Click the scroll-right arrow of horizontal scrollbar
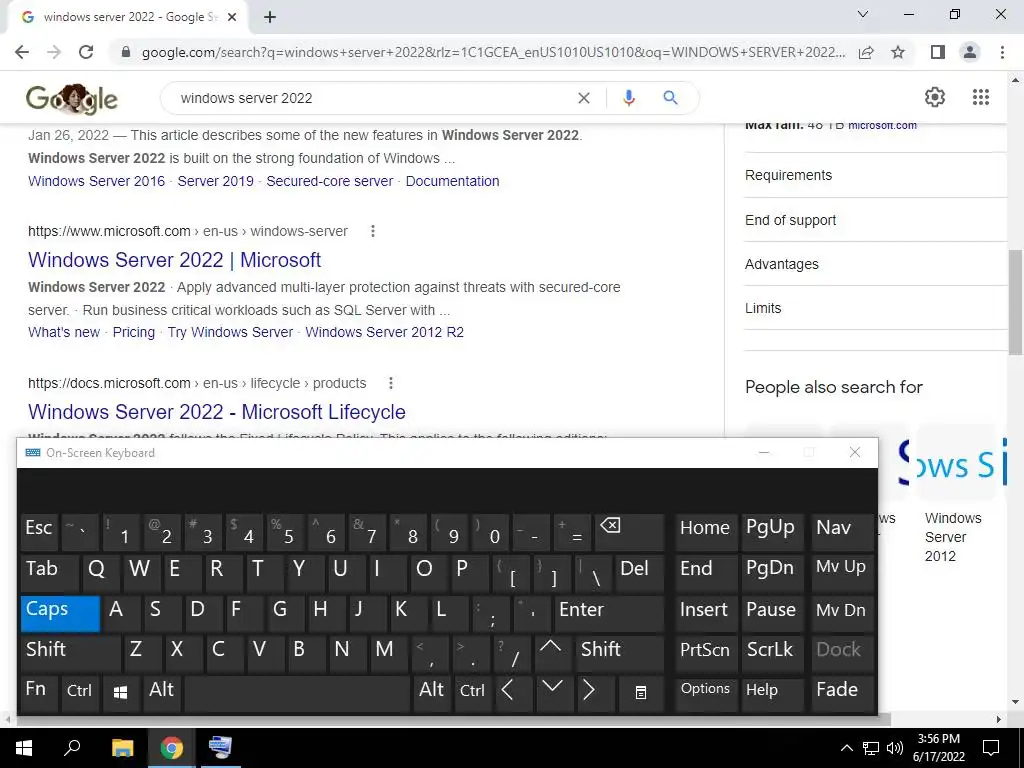Screen dimensions: 1024x768 pyautogui.click(x=999, y=720)
